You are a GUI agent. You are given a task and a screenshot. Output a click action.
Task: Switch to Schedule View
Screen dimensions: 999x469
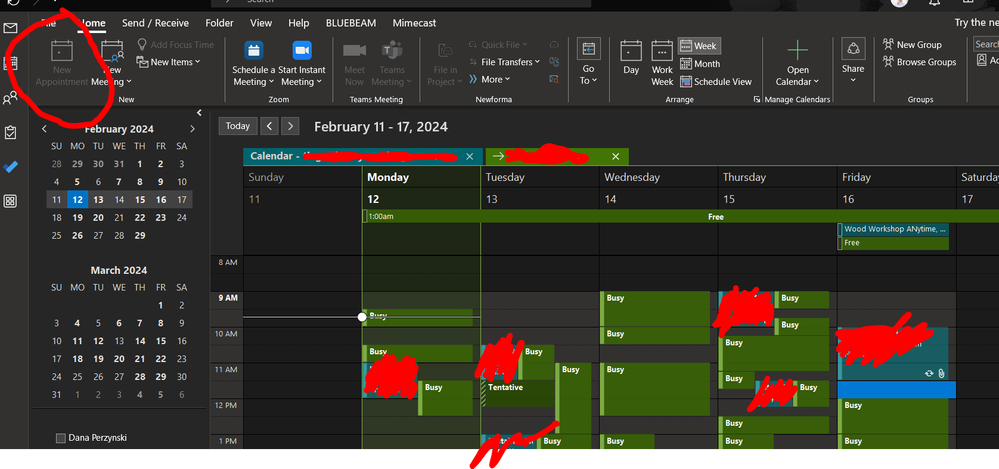715,82
